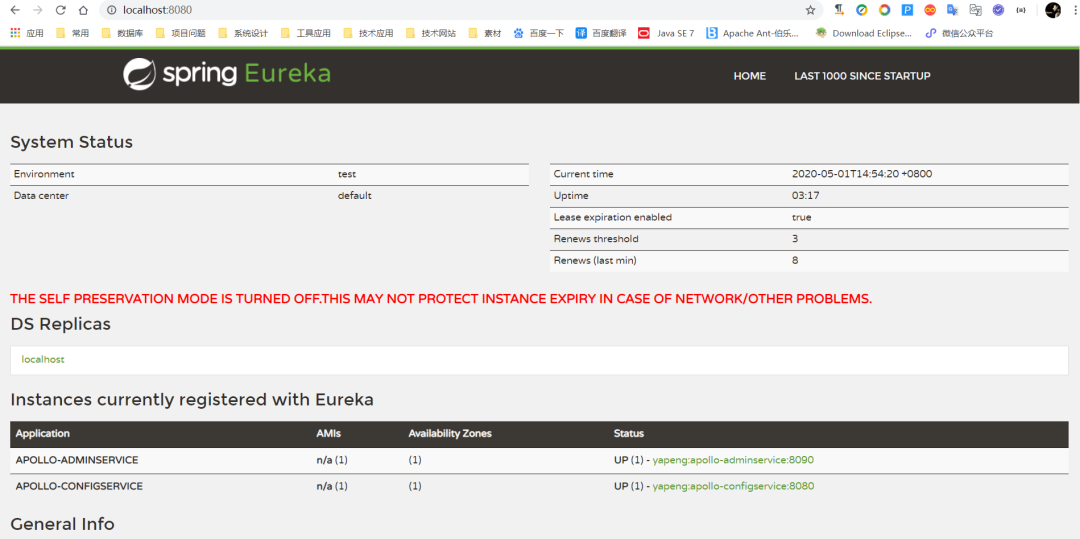Click the red infinity extension icon
1080x539 pixels.
coord(931,10)
